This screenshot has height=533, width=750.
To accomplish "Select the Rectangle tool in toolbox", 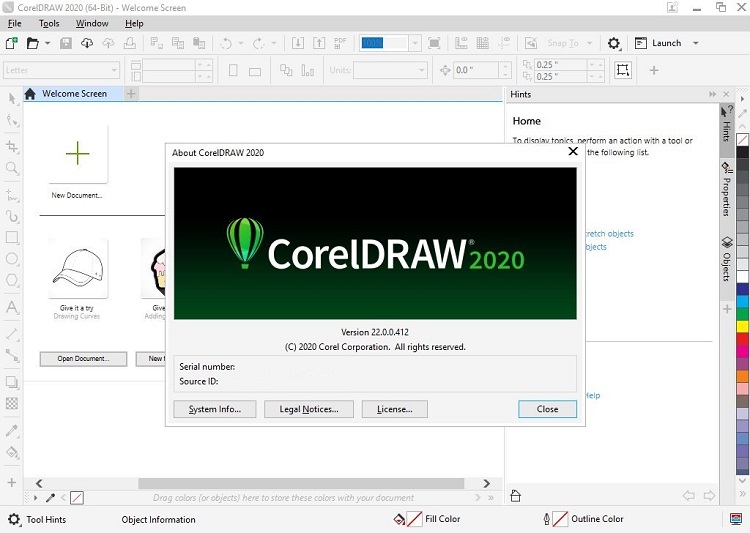I will [x=12, y=237].
